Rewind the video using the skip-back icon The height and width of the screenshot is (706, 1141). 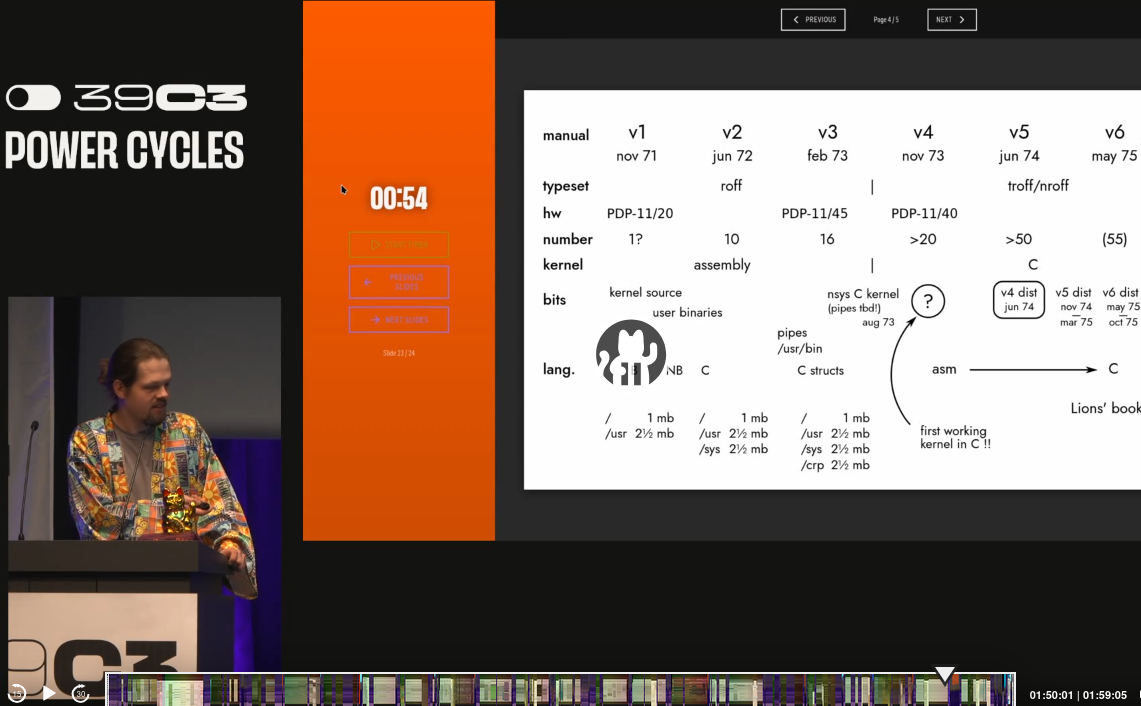tap(17, 692)
